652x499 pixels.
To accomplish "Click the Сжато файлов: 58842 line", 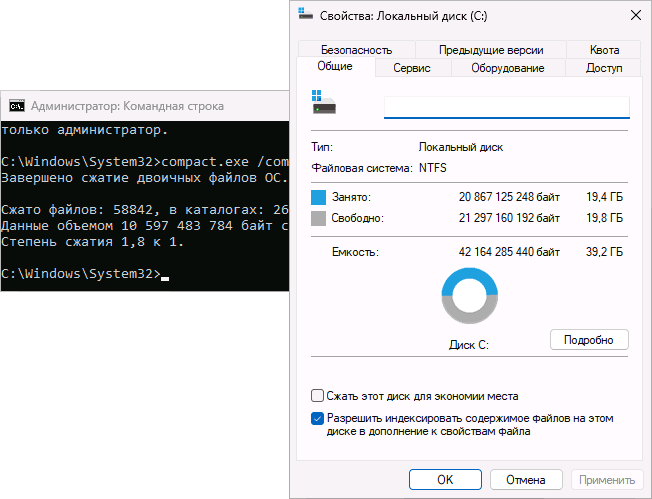I will click(145, 210).
